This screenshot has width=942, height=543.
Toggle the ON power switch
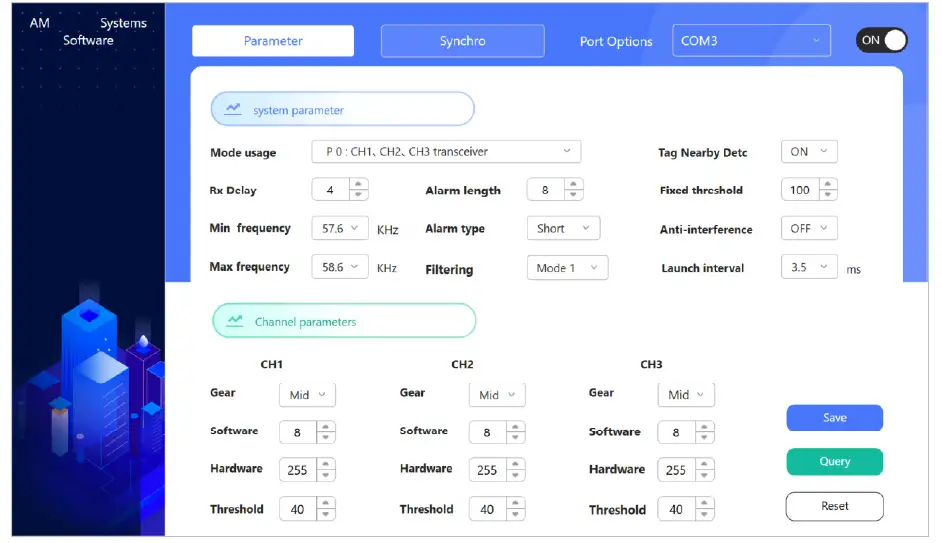881,40
